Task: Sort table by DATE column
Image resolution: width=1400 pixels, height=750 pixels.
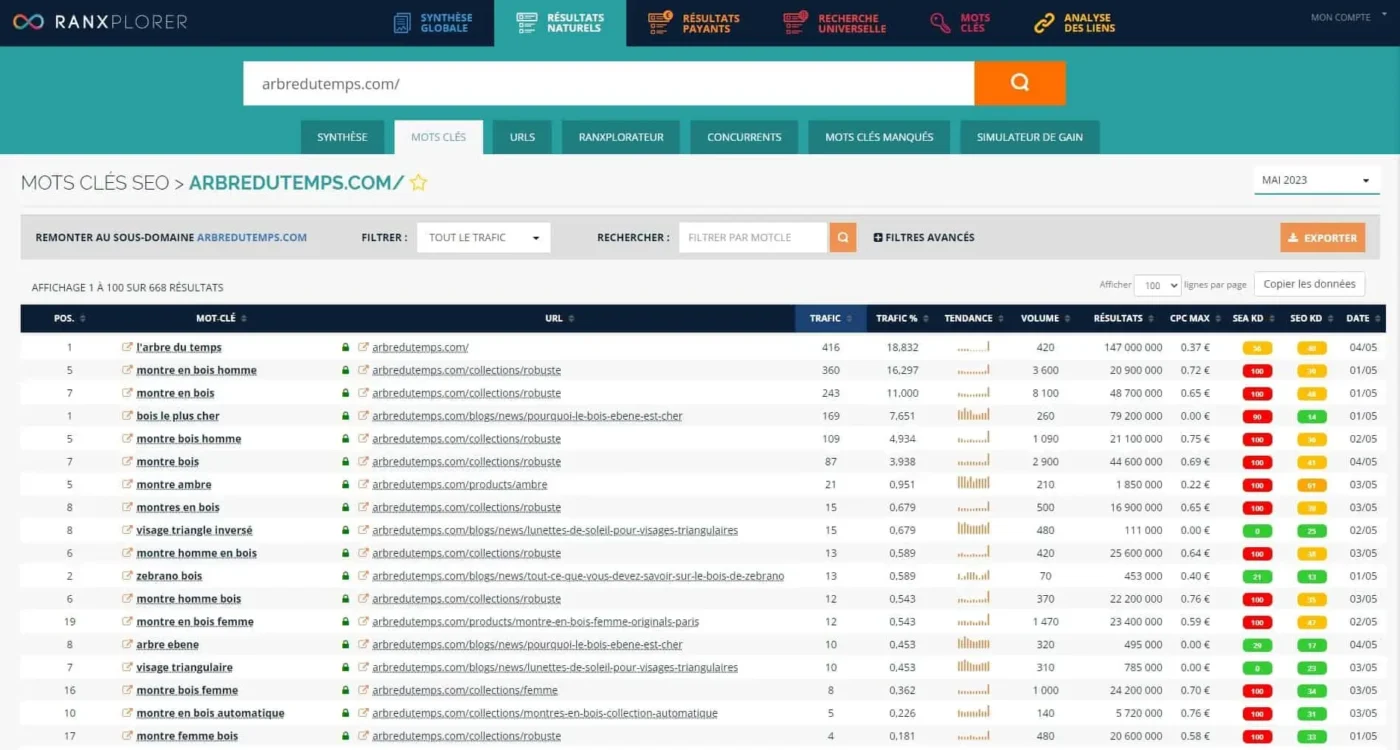Action: (x=1362, y=318)
